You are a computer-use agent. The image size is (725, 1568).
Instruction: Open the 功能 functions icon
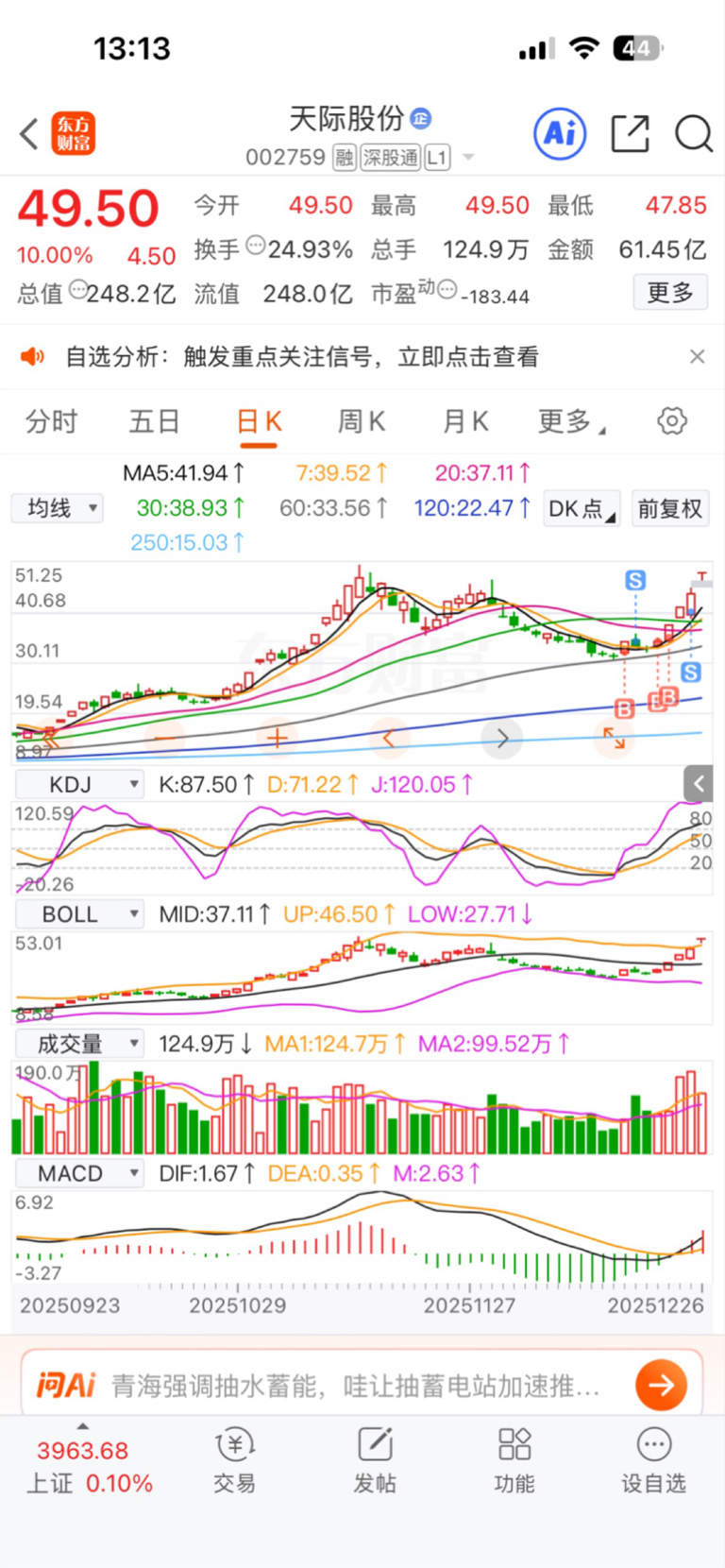[514, 1460]
